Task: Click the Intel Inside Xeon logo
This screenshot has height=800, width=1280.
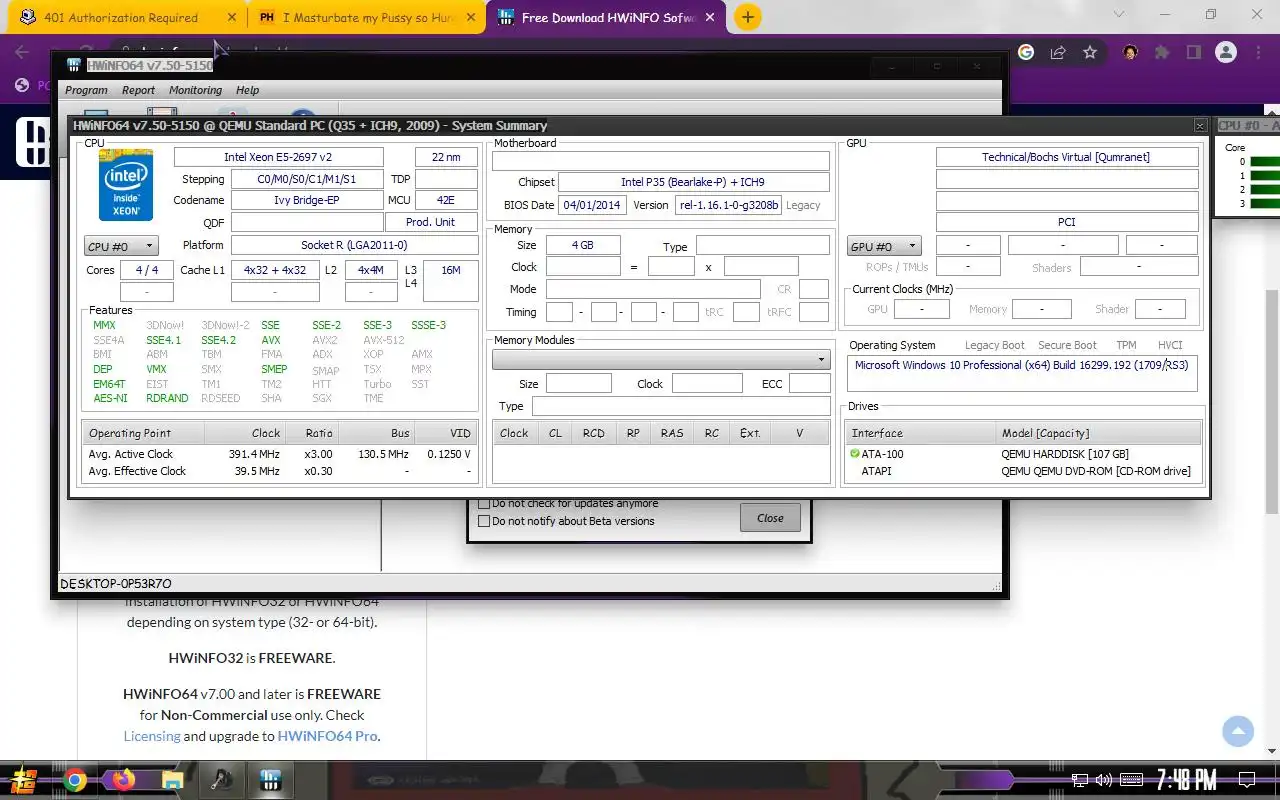Action: pos(126,185)
